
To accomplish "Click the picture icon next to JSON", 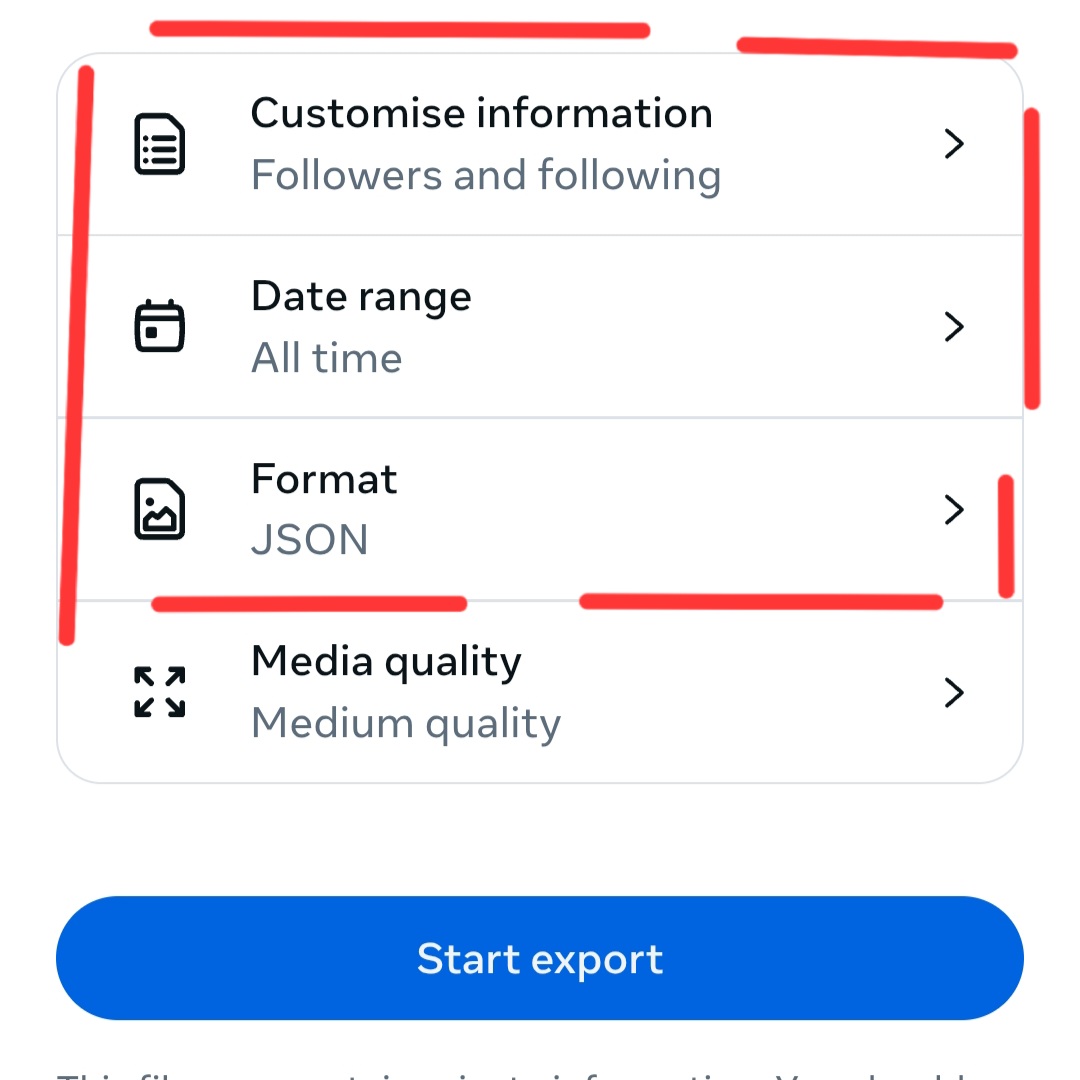I will [158, 508].
